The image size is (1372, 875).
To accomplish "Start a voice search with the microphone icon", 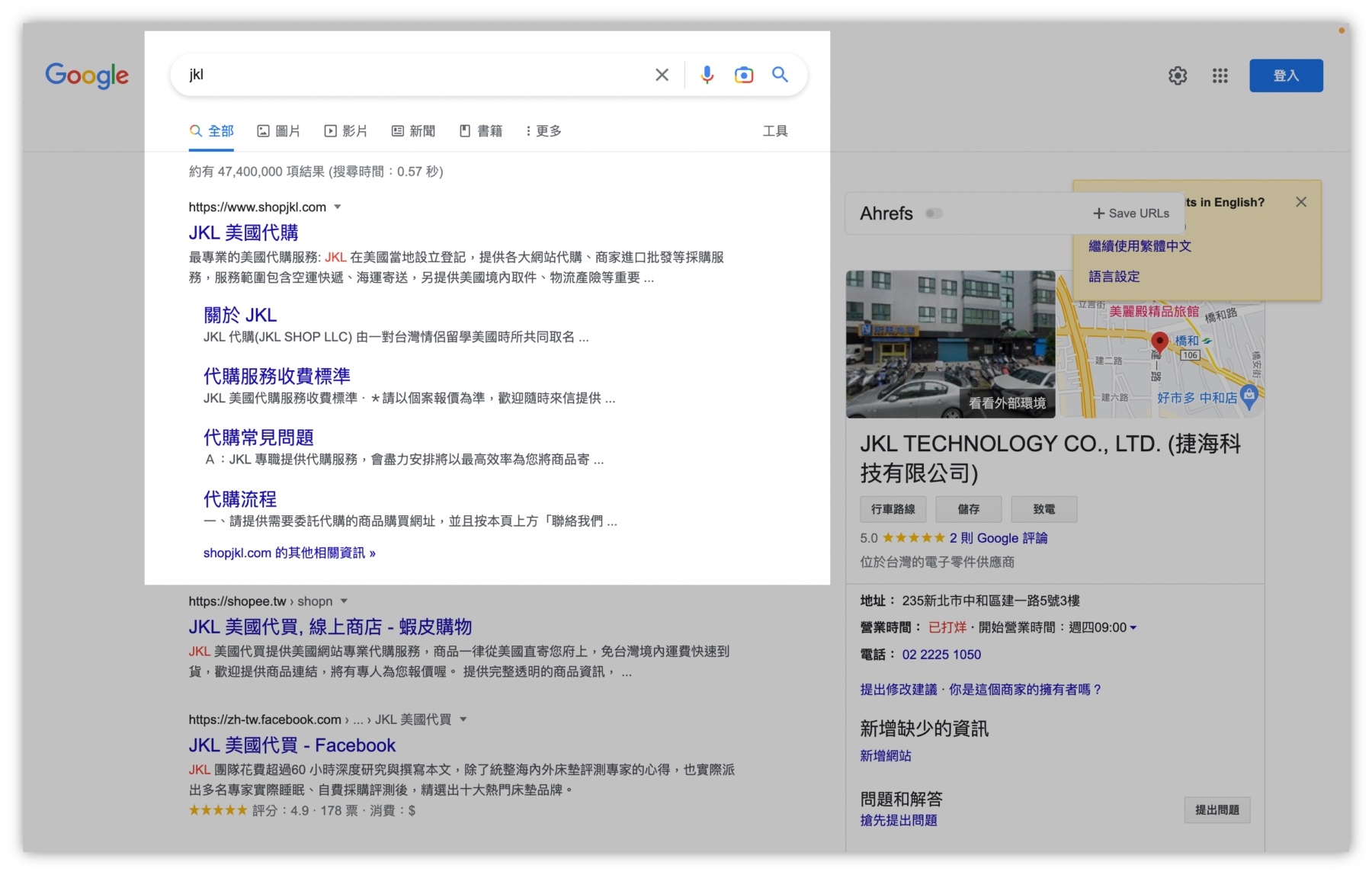I will pos(707,74).
